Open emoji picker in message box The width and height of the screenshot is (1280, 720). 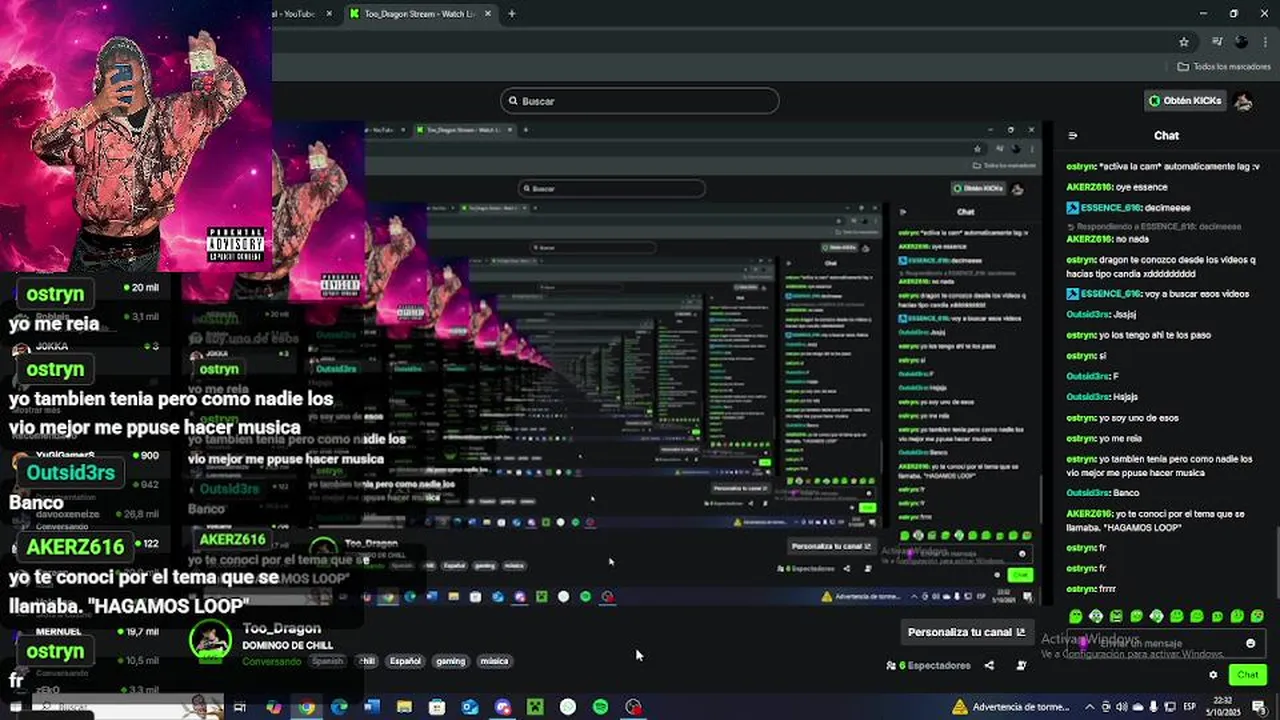coord(1250,643)
